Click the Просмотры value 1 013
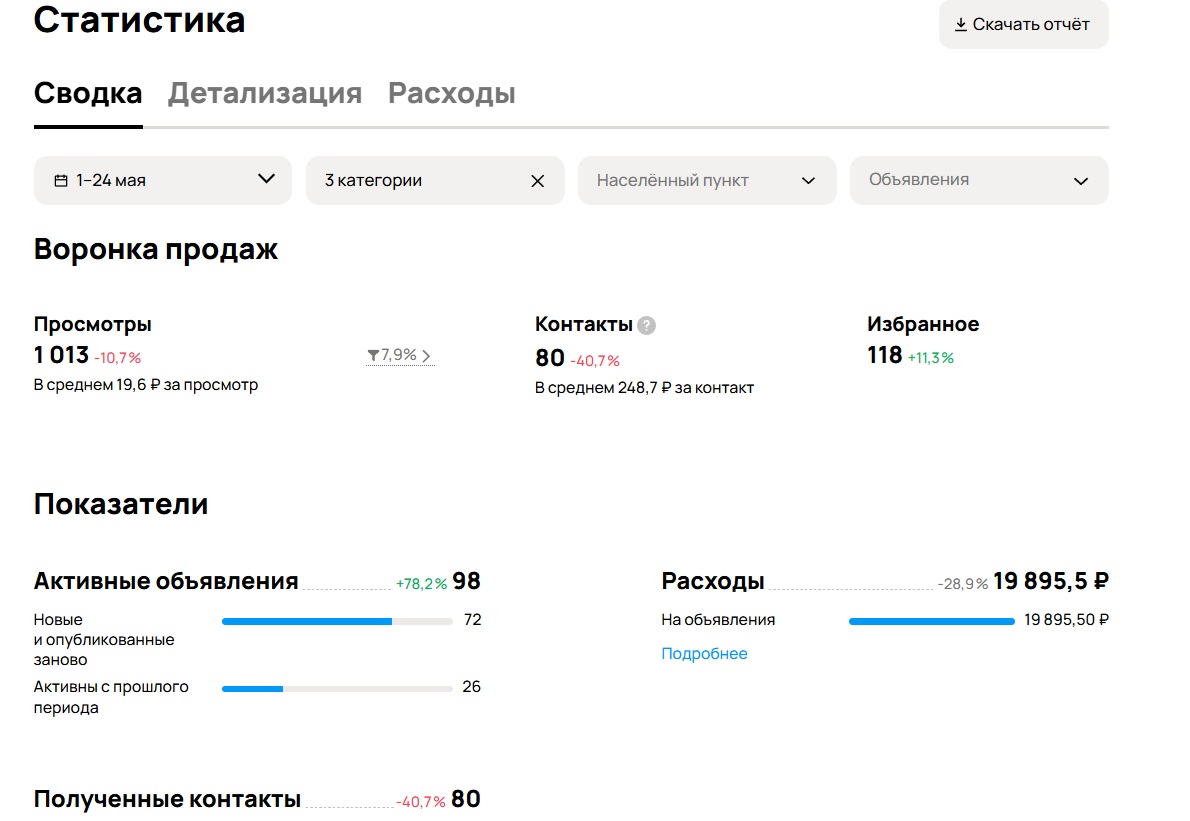This screenshot has height=821, width=1190. point(61,355)
